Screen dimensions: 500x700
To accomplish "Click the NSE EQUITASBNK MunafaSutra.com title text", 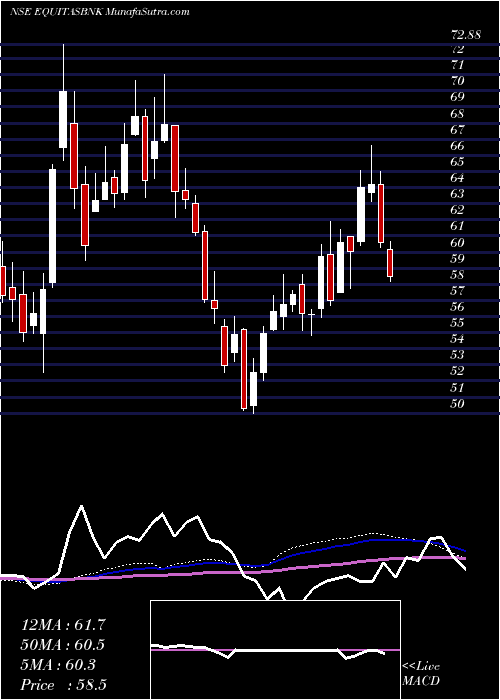I will [x=100, y=12].
